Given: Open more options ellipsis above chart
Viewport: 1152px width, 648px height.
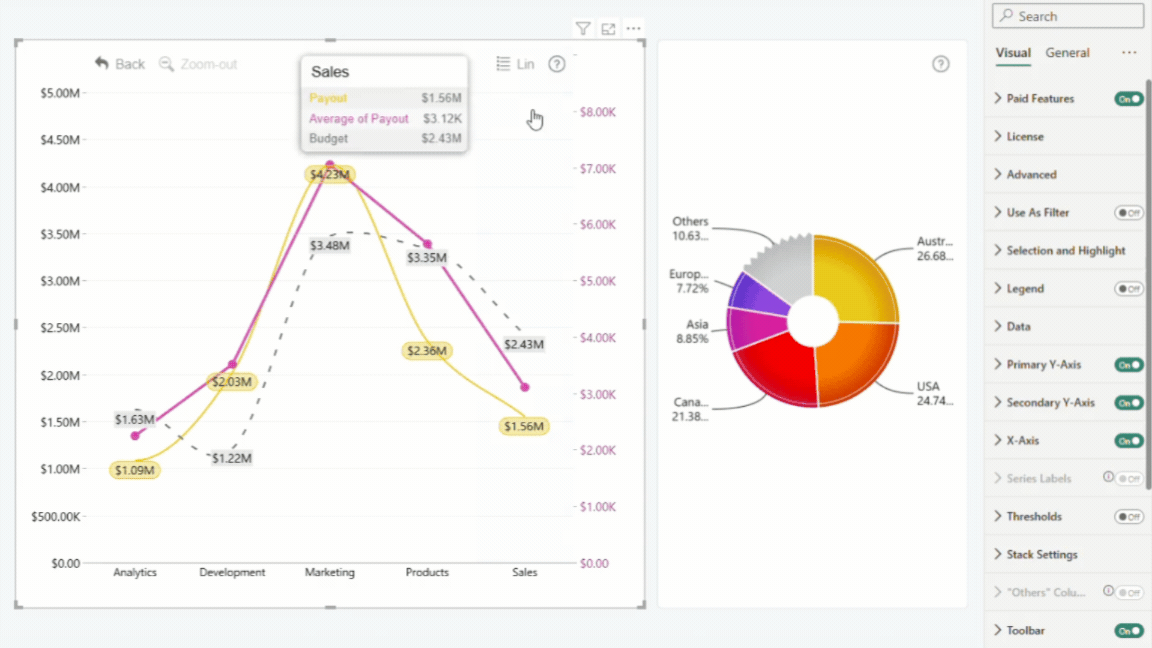Looking at the screenshot, I should point(633,29).
